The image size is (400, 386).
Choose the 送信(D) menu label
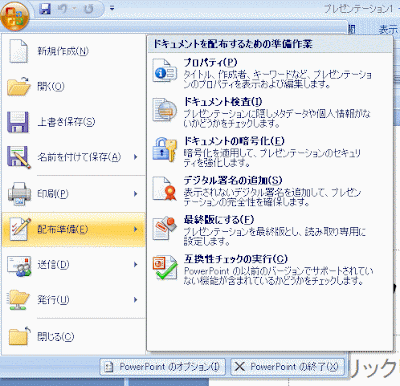(x=53, y=265)
